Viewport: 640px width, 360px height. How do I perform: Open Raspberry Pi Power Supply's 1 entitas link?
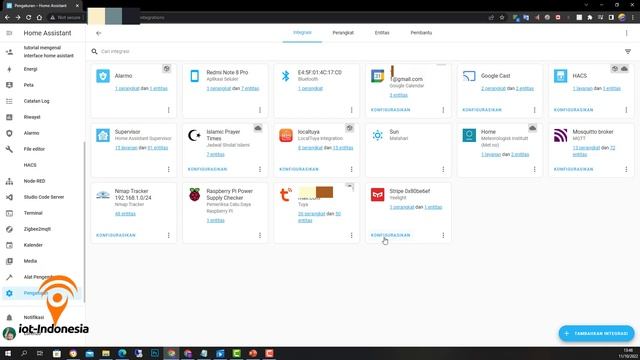[216, 220]
